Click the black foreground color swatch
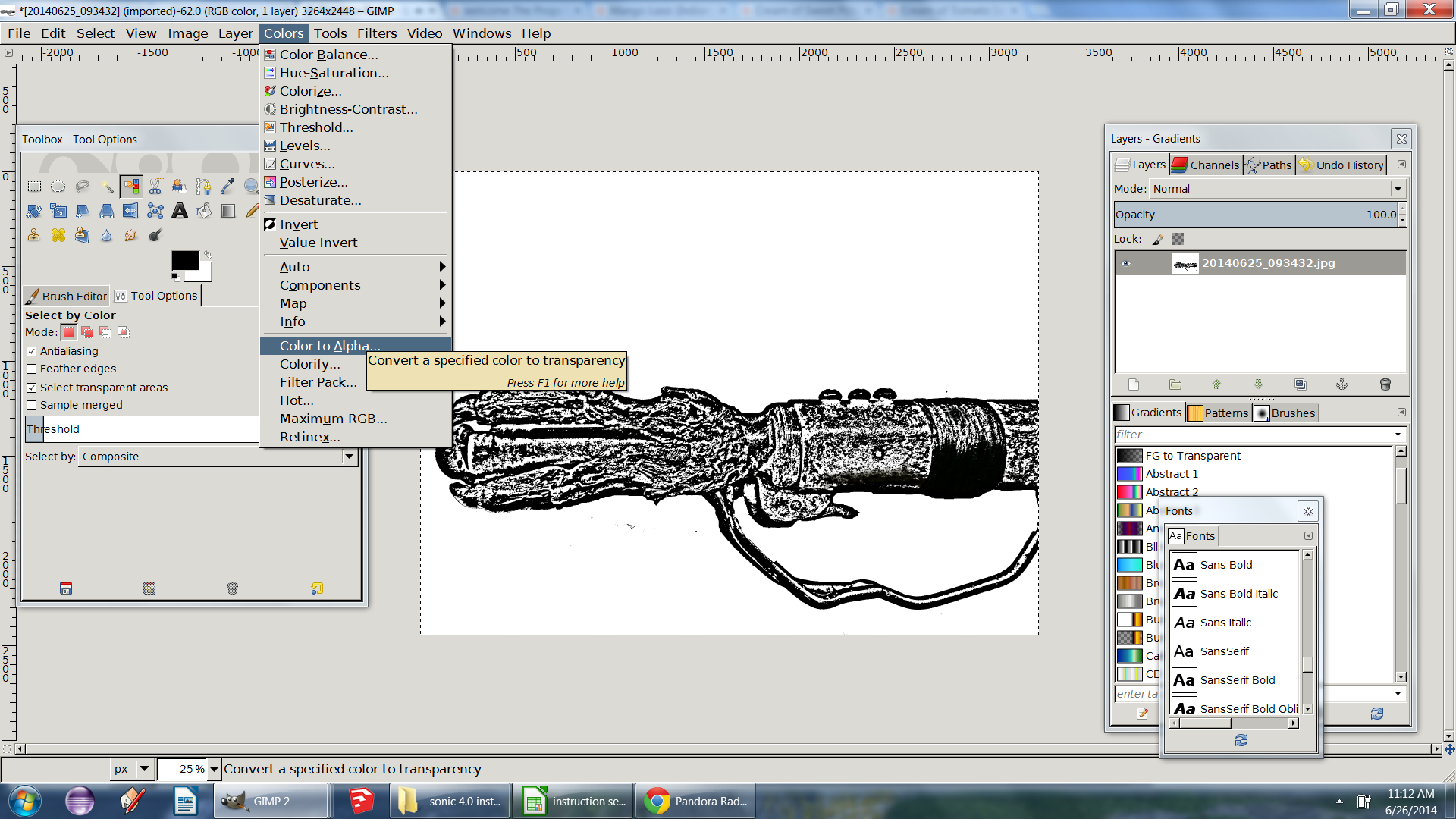The height and width of the screenshot is (819, 1456). 184,261
